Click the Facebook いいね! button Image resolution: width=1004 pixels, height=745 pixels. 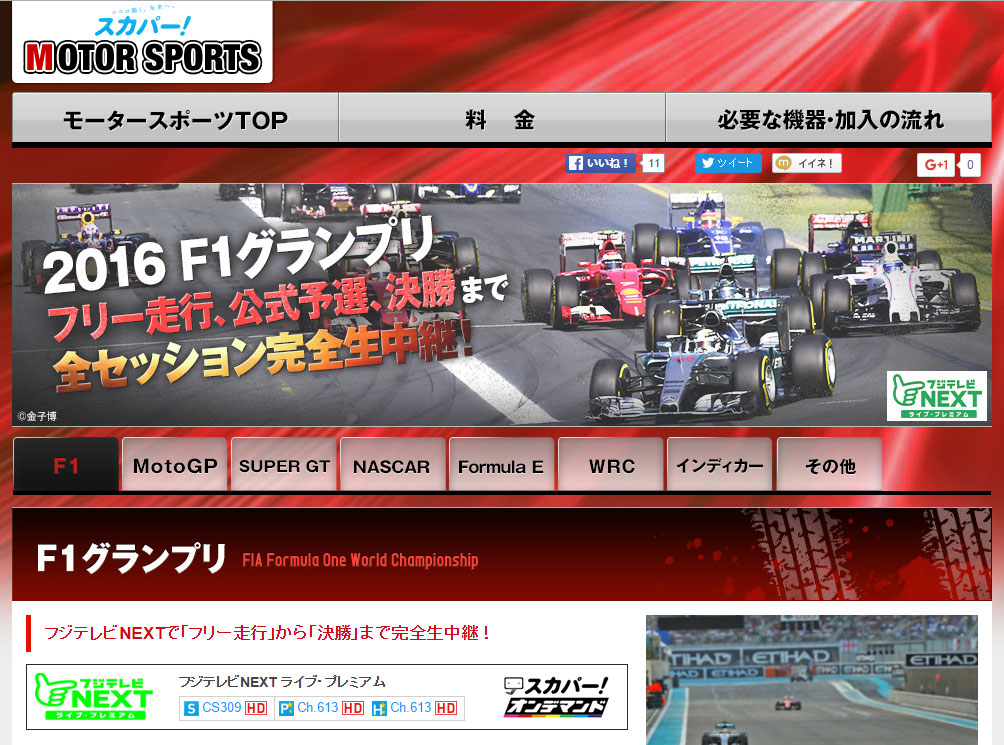[600, 163]
